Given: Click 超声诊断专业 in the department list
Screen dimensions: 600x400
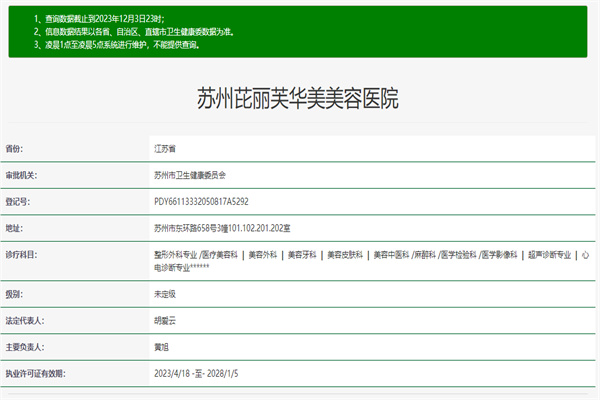Looking at the screenshot, I should click(549, 255).
